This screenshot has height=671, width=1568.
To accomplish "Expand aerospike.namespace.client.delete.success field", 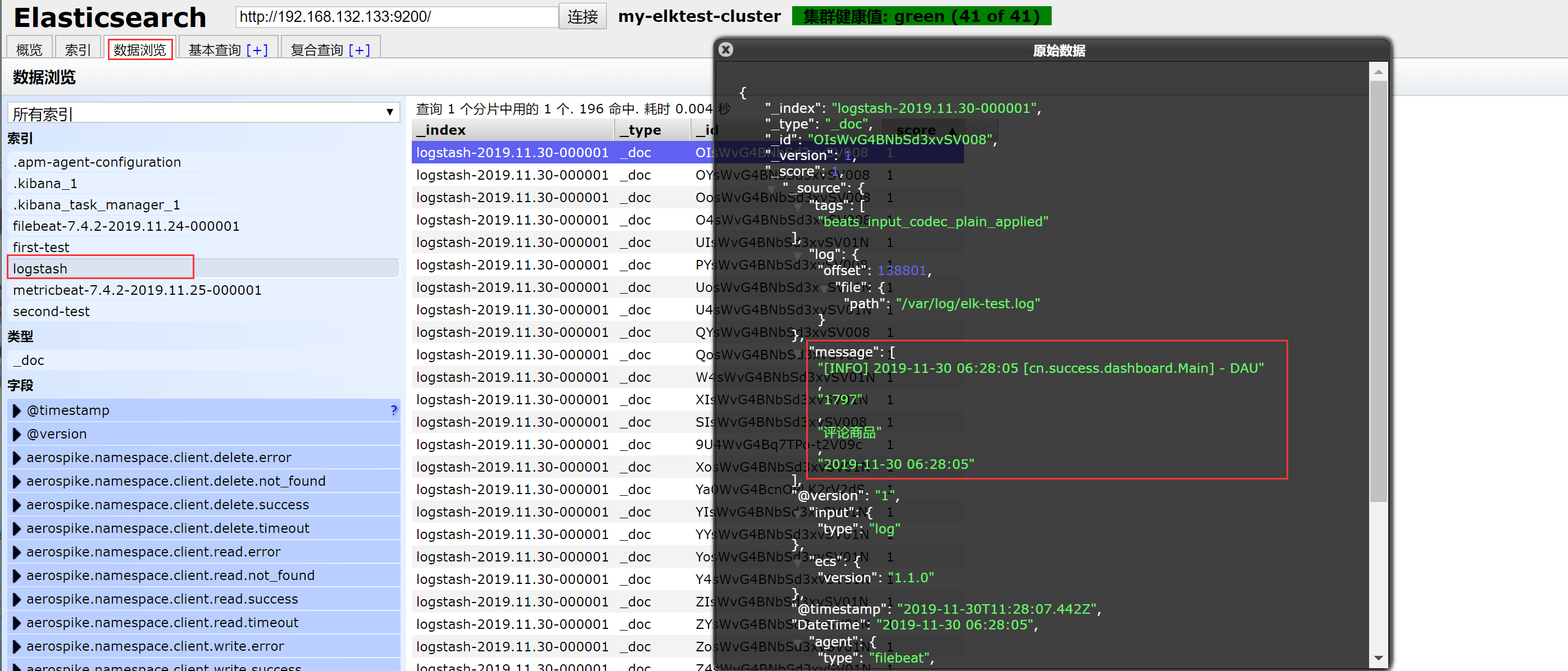I will point(17,505).
